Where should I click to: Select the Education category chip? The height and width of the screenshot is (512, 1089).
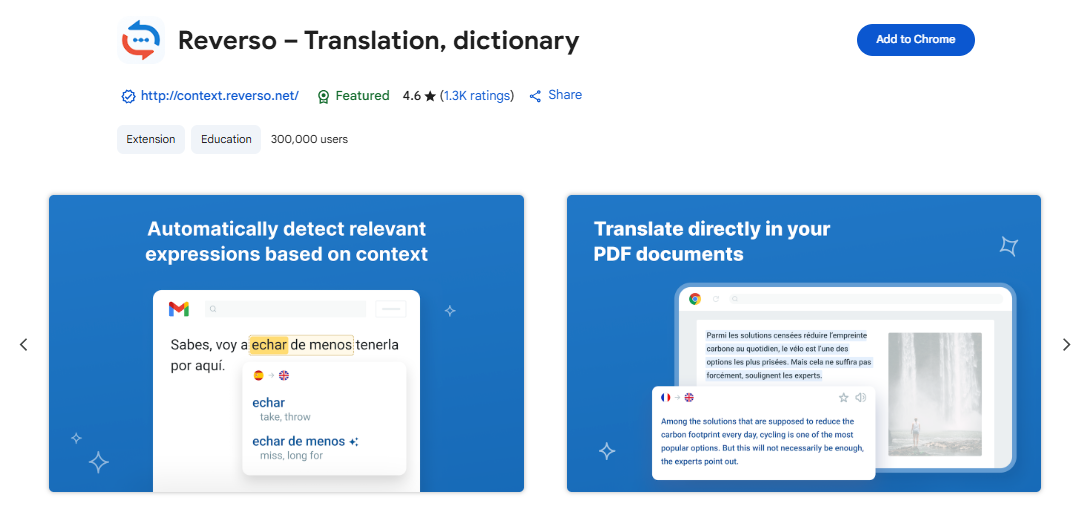point(226,139)
